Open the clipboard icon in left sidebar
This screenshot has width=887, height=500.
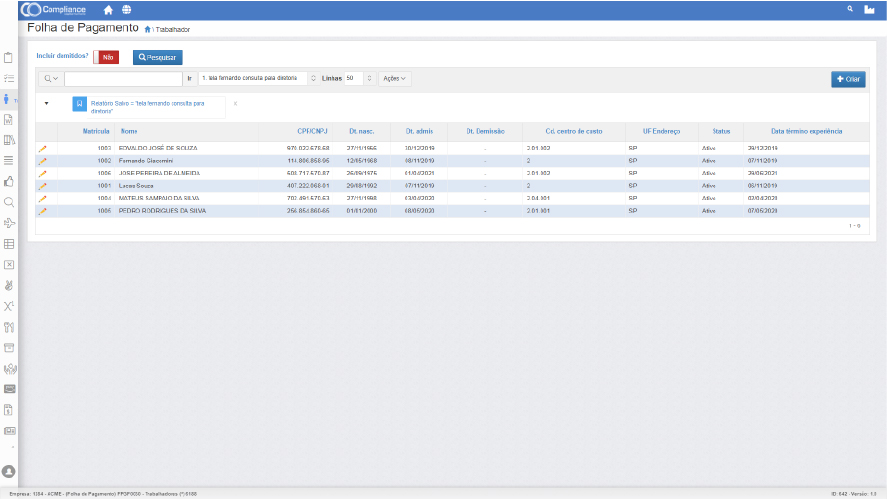(x=9, y=57)
